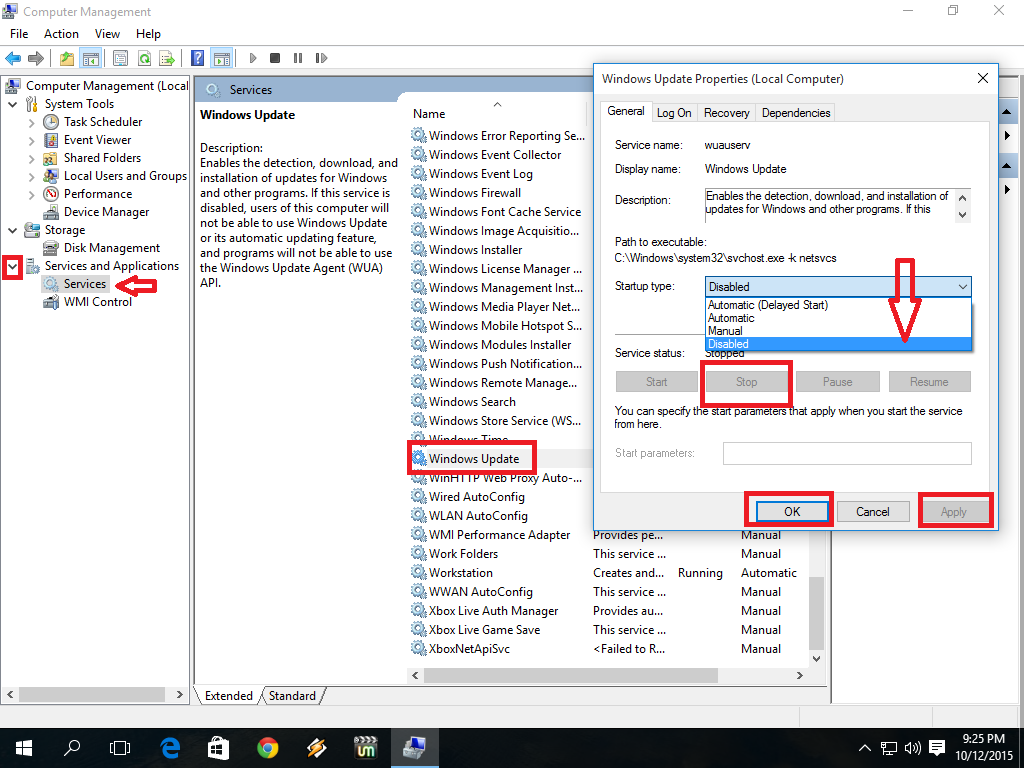
Task: Open Help with the question mark icon
Action: [x=197, y=58]
